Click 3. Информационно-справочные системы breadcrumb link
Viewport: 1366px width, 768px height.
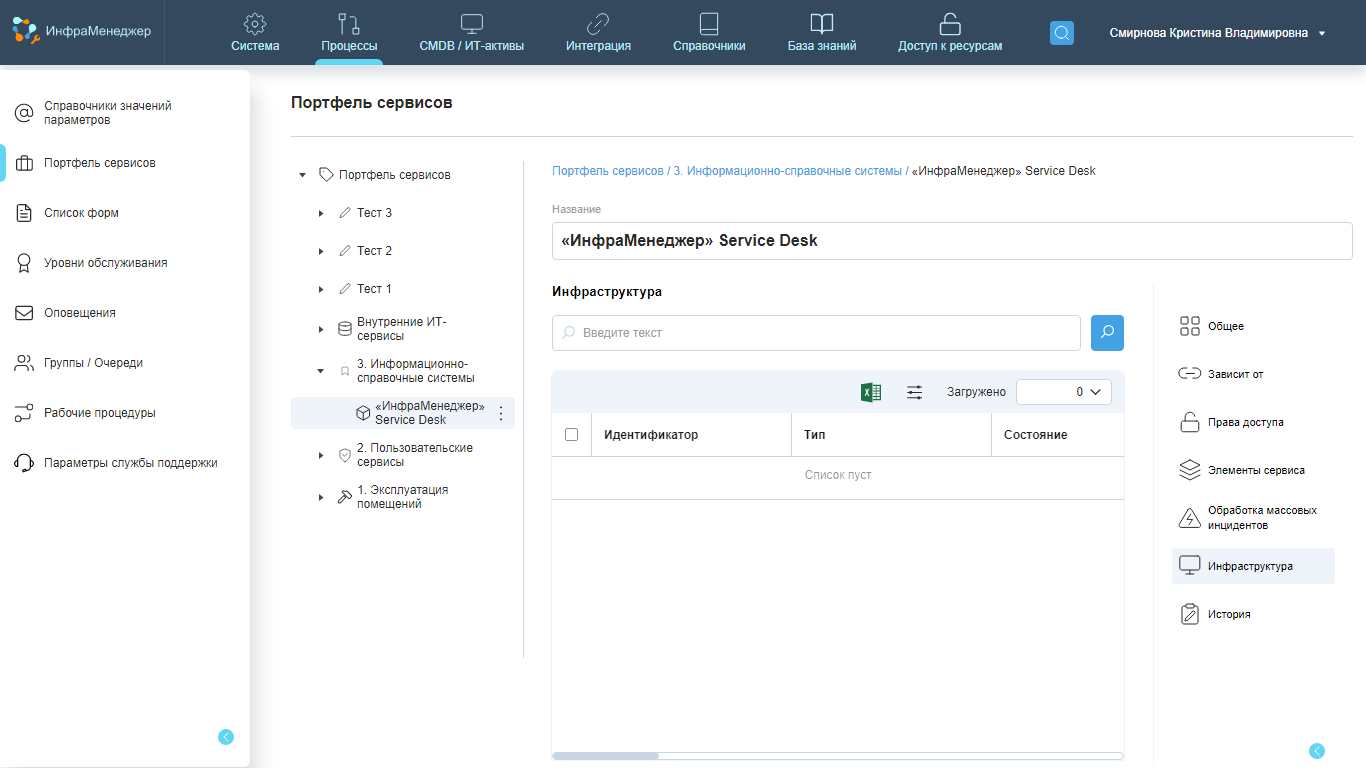tap(788, 171)
